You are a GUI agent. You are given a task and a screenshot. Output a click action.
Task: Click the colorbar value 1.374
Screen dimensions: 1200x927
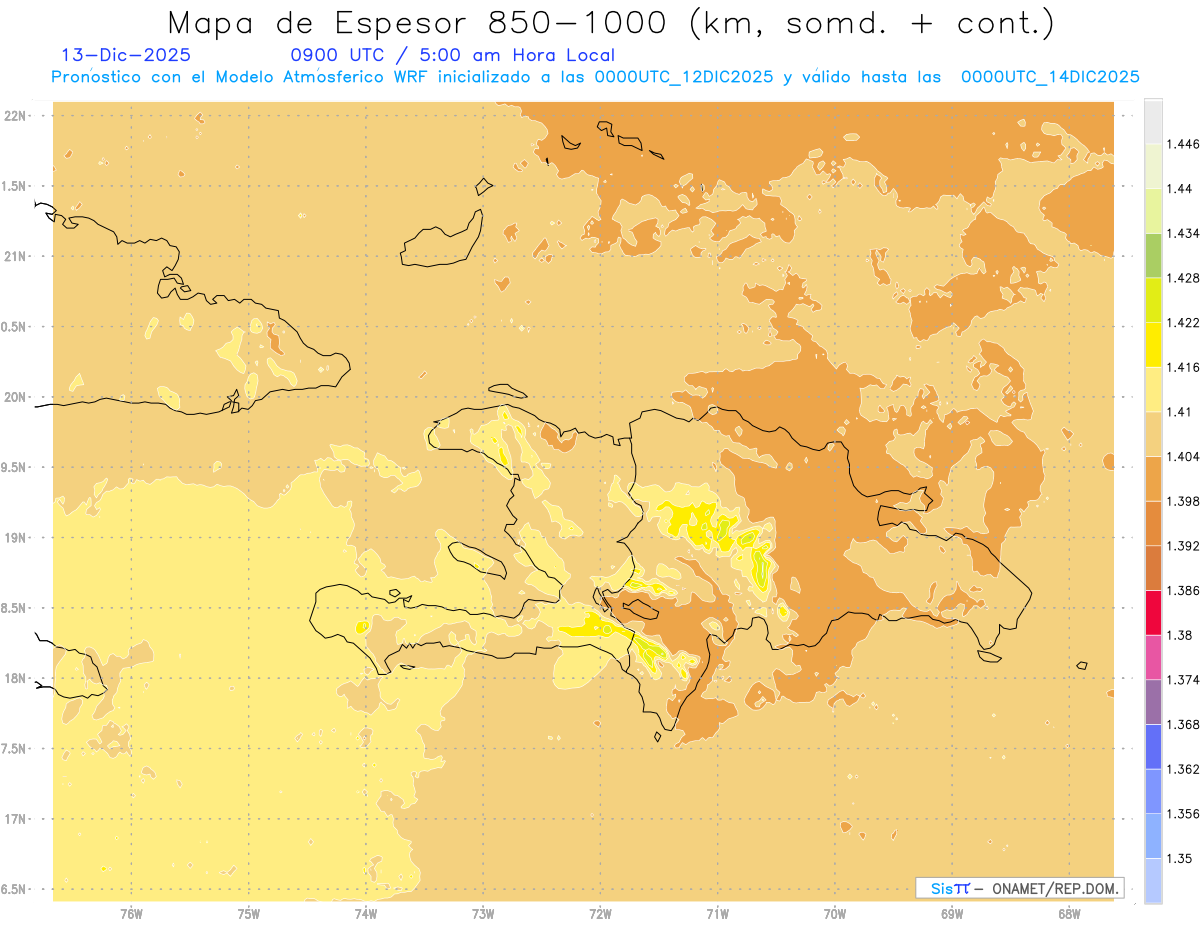(x=1184, y=680)
